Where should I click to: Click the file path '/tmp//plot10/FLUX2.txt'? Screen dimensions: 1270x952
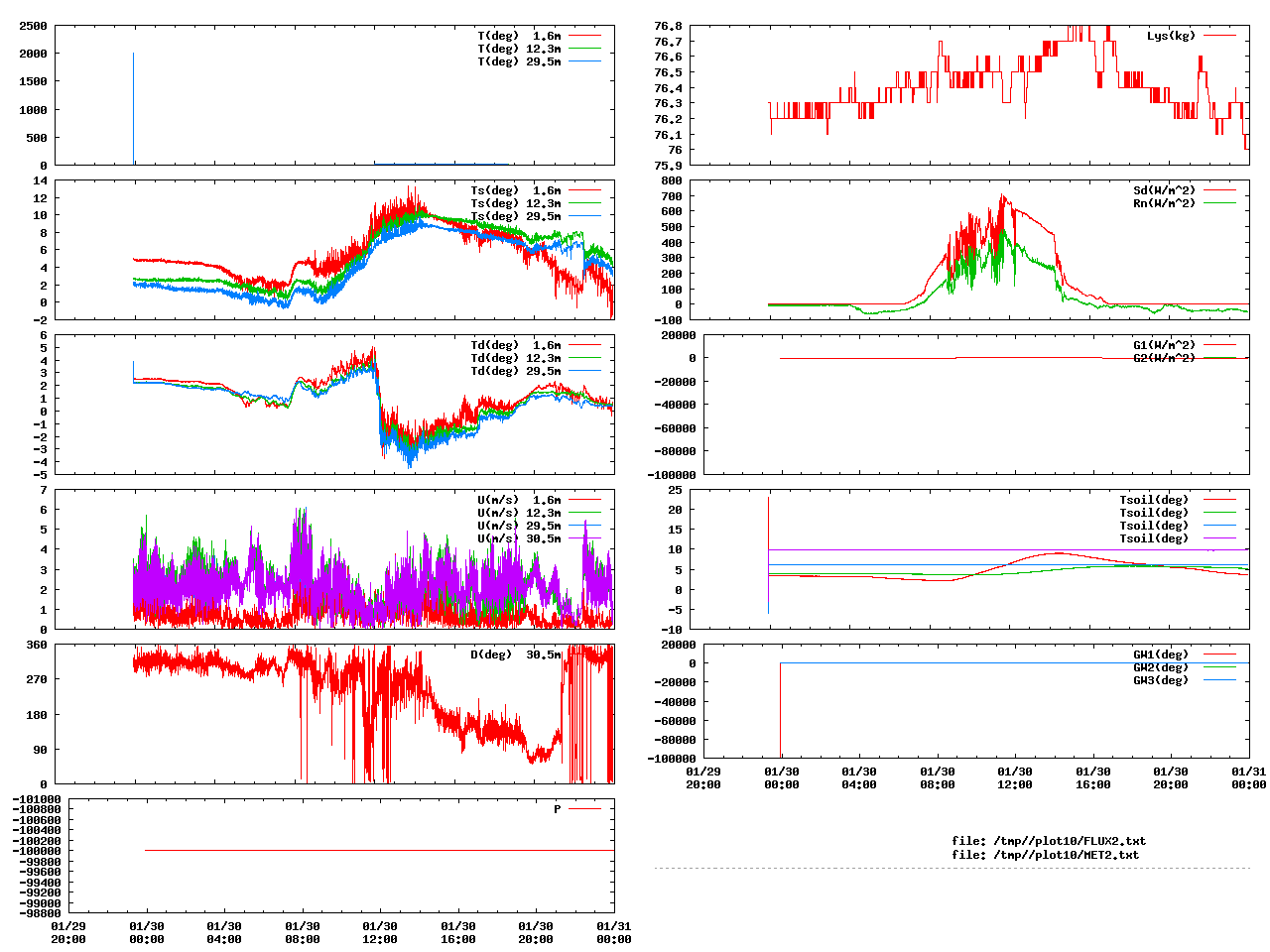[1070, 841]
